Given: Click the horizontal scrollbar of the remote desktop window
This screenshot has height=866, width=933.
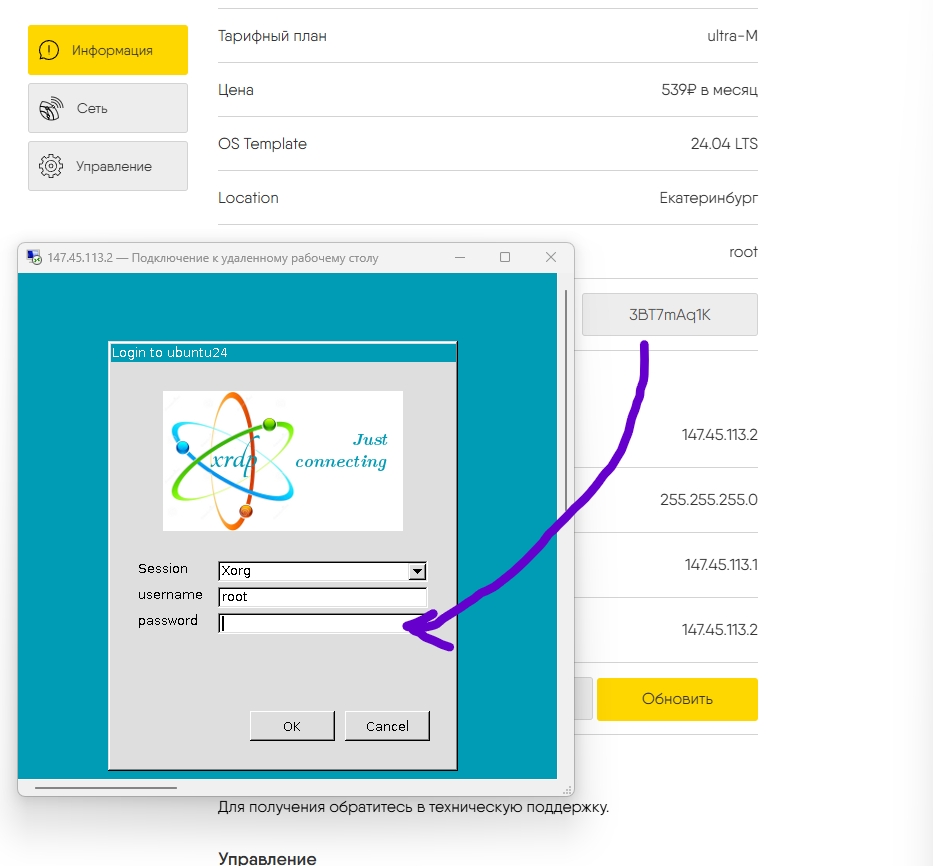Looking at the screenshot, I should click(x=106, y=787).
